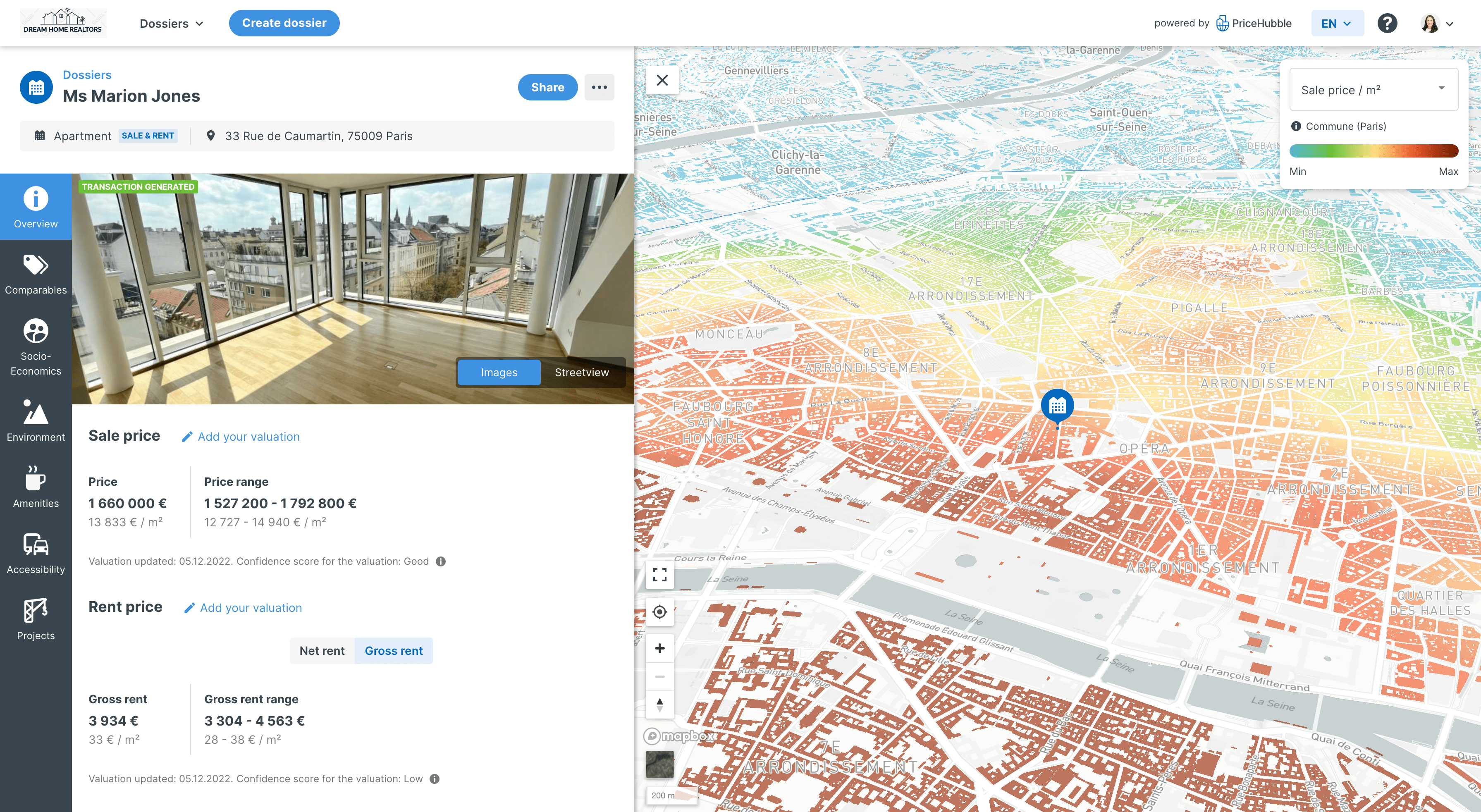
Task: Click the satellite map layer thumbnail
Action: 659,765
